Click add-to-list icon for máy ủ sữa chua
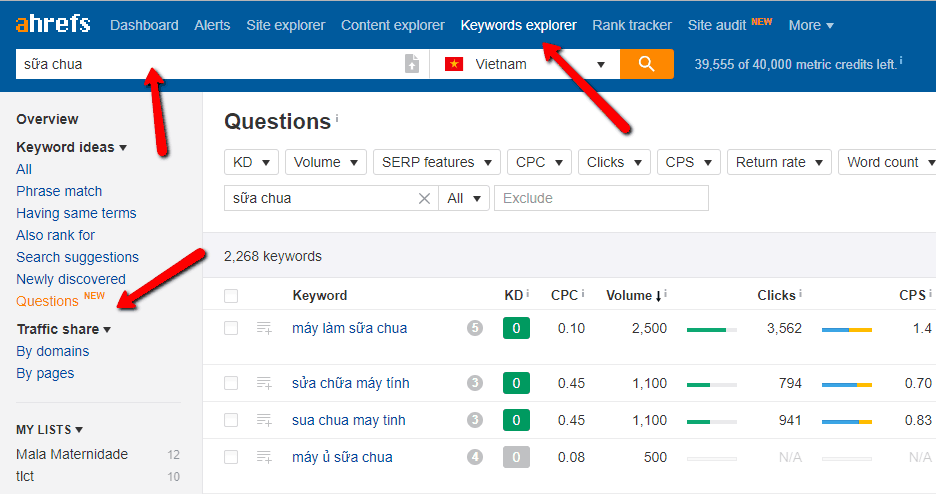The height and width of the screenshot is (494, 936). point(264,457)
